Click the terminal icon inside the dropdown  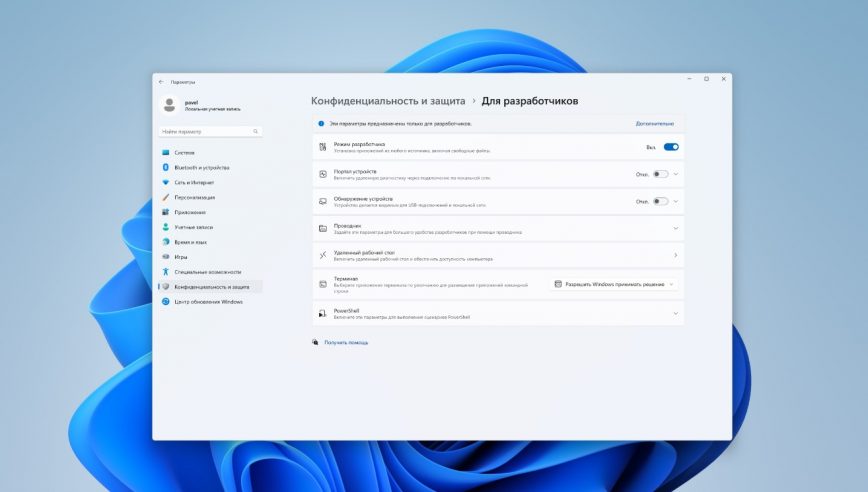(558, 284)
